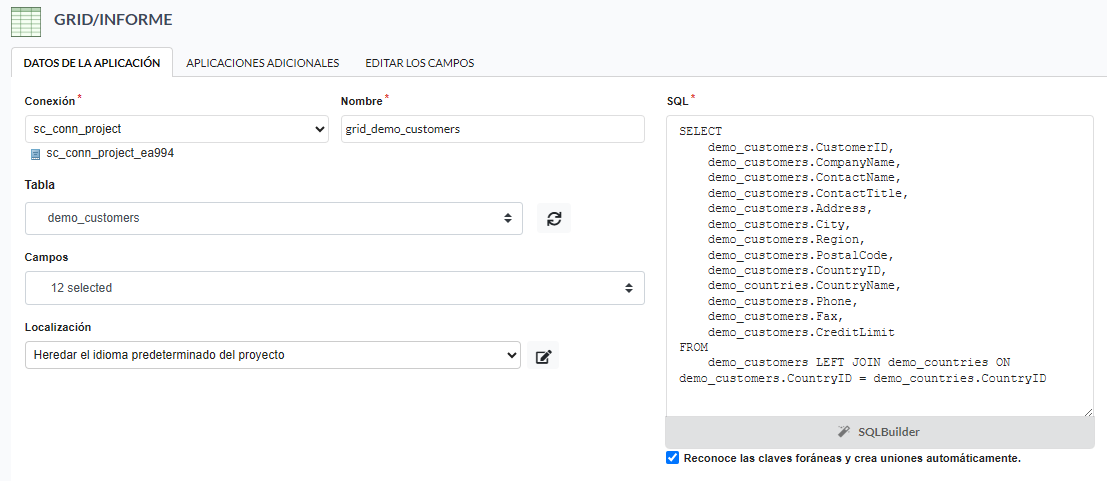1107x481 pixels.
Task: Open the Localización language dropdown
Action: pyautogui.click(x=273, y=355)
